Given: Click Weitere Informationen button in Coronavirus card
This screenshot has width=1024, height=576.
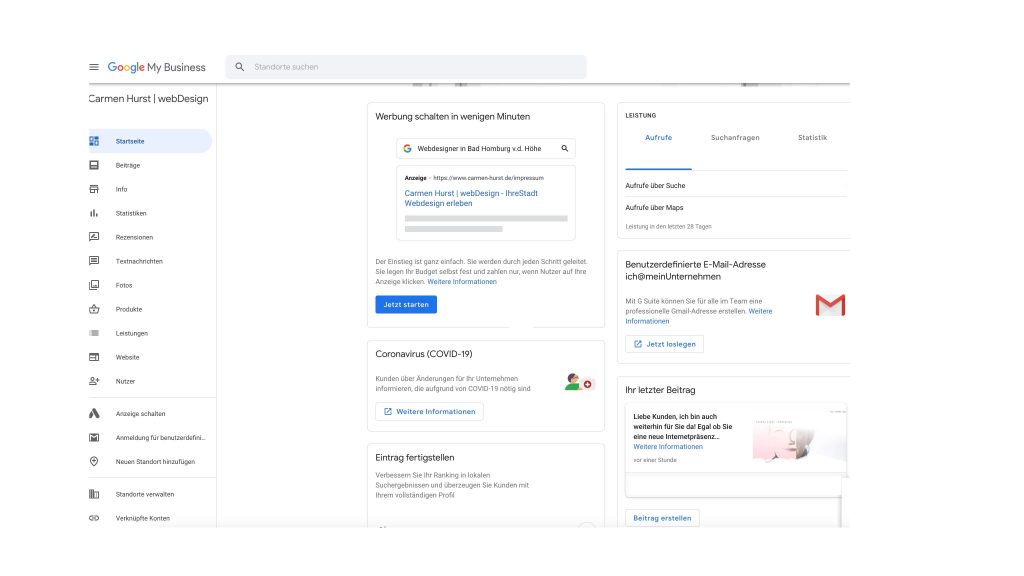Looking at the screenshot, I should click(429, 411).
